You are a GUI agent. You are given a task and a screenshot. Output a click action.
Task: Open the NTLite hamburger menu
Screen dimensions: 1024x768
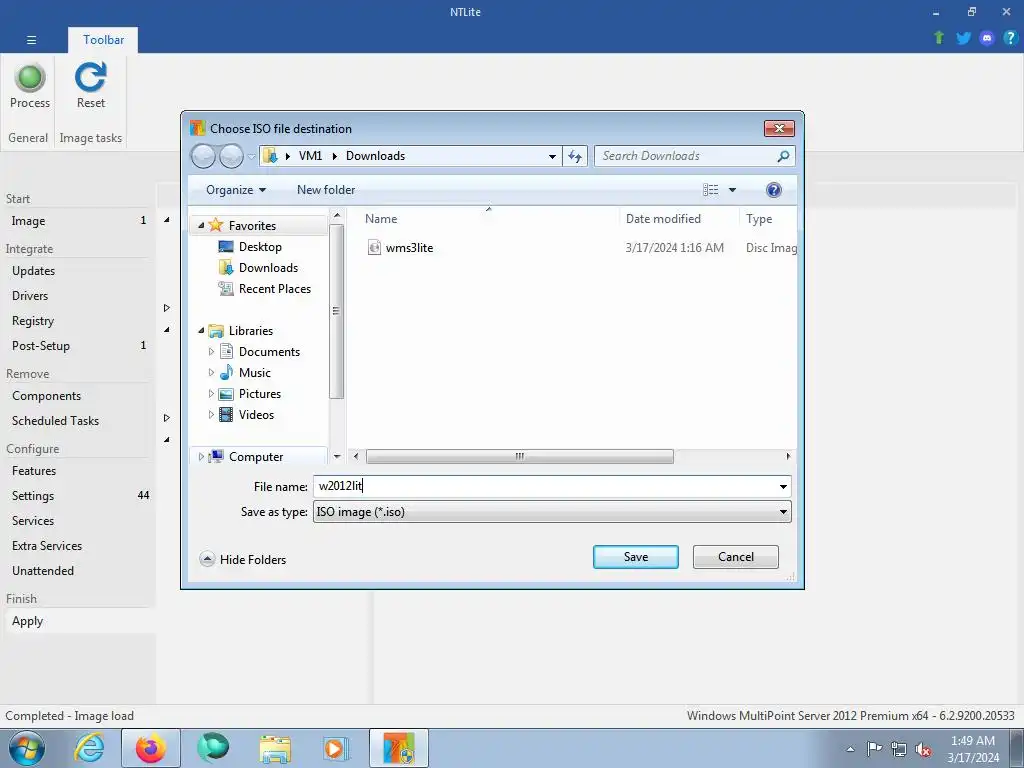(x=31, y=40)
